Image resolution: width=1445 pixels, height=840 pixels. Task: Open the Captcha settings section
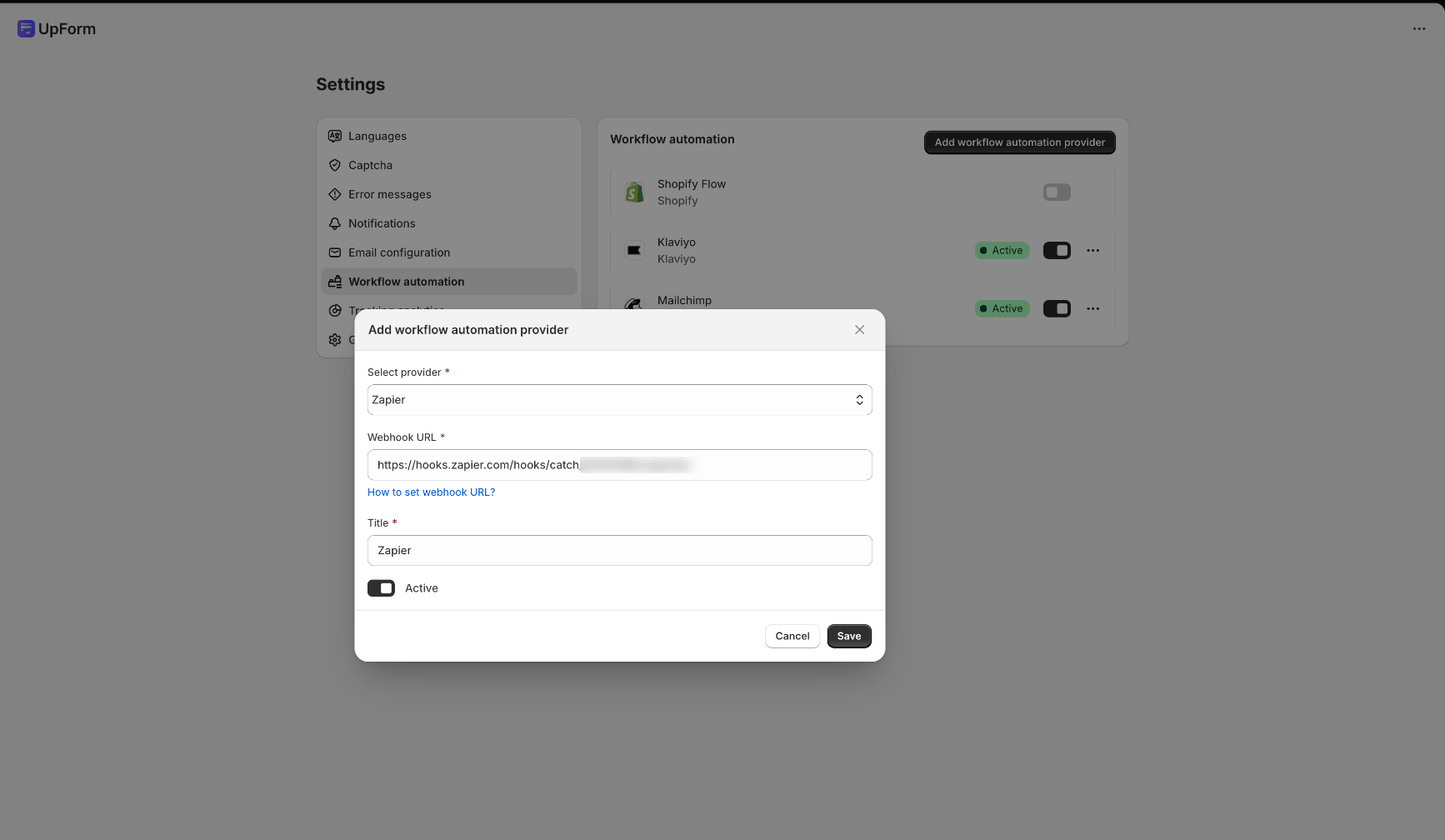[x=449, y=165]
